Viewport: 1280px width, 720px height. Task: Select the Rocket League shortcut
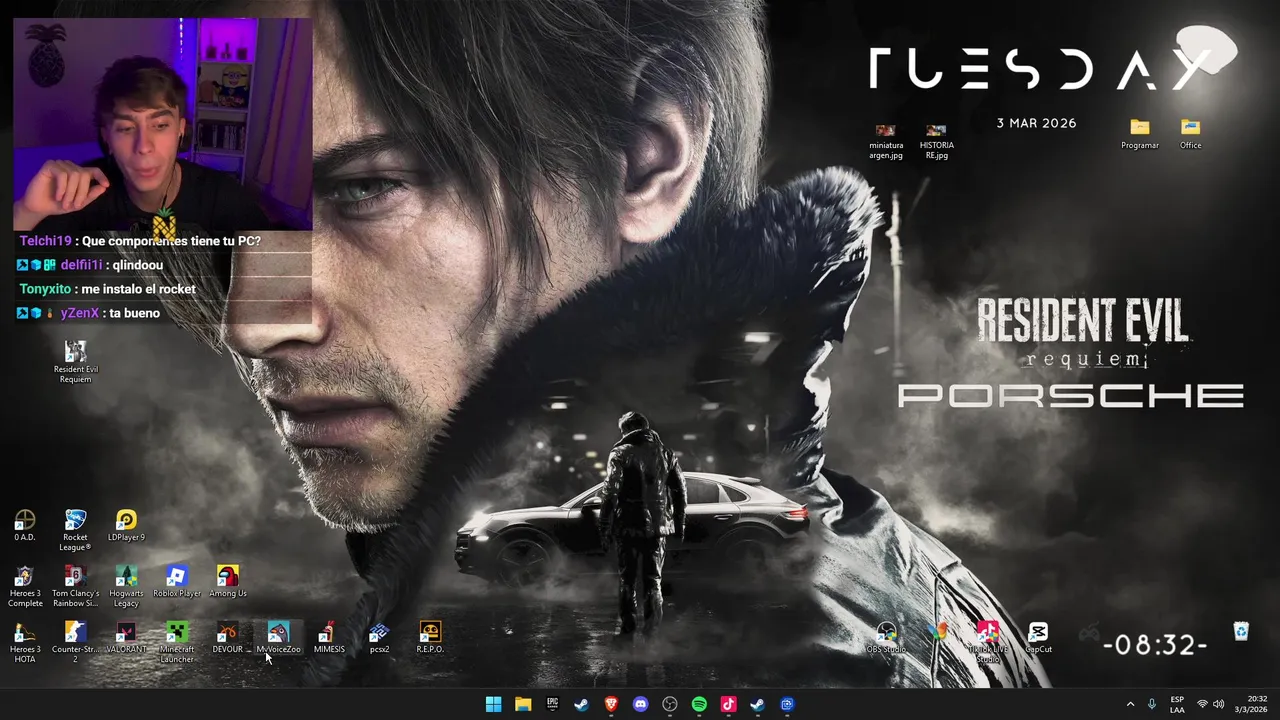[x=75, y=531]
